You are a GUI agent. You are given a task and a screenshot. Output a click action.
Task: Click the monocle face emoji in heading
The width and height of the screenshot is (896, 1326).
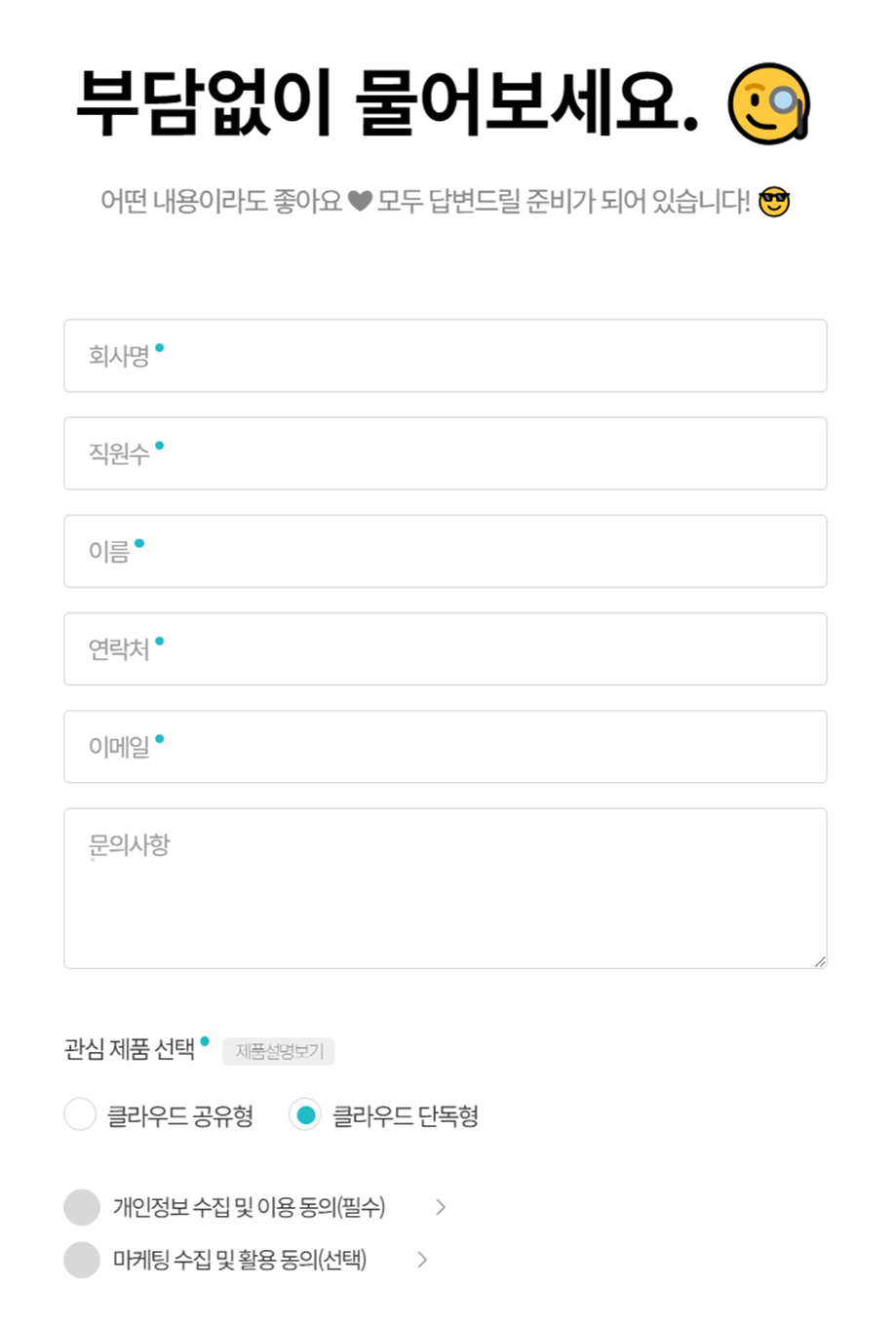(768, 102)
